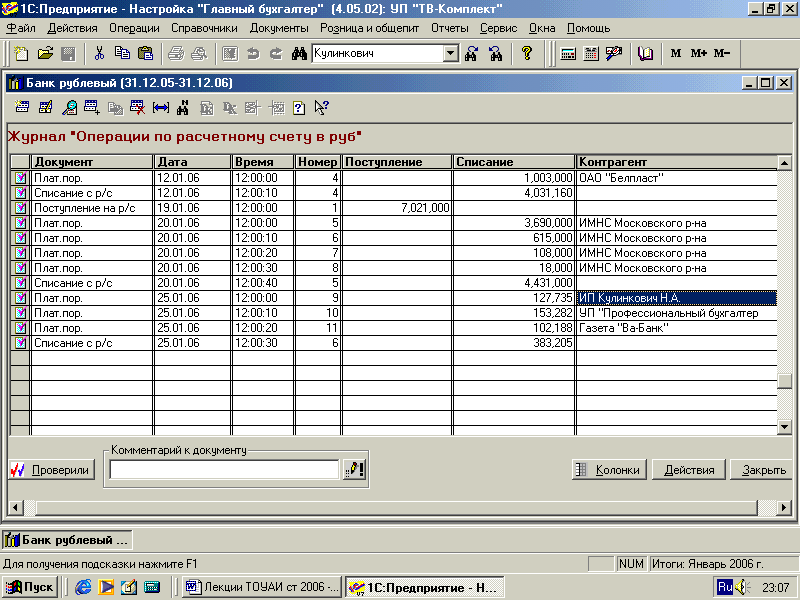Click the Redo arrow icon
800x600 pixels.
point(276,53)
